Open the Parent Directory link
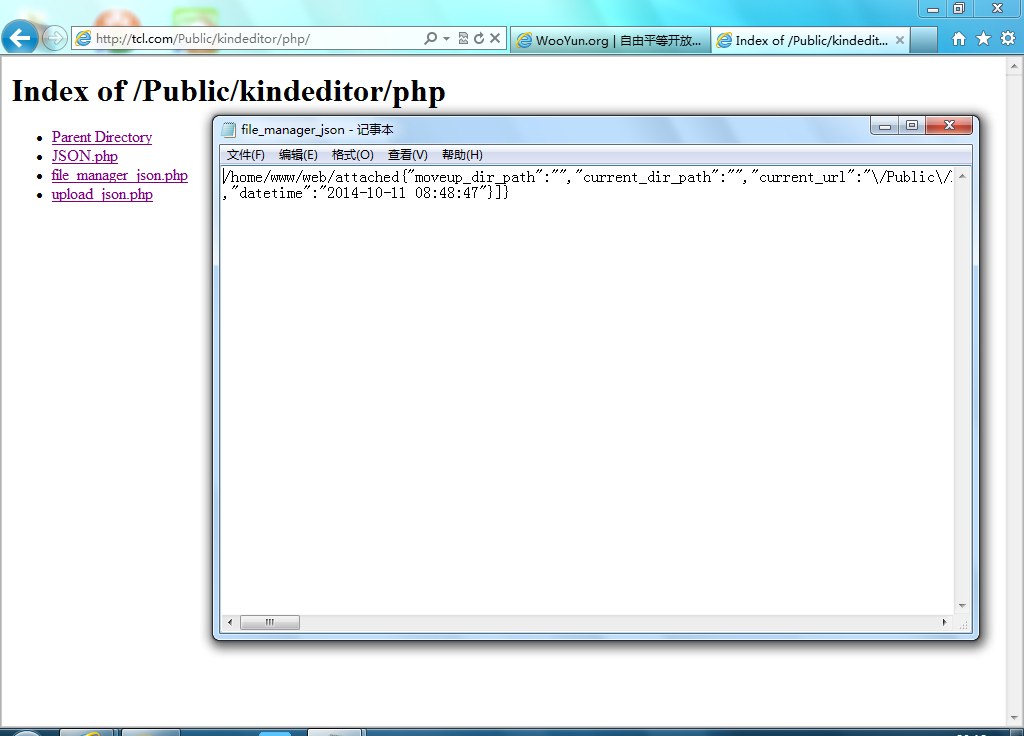Image resolution: width=1024 pixels, height=736 pixels. tap(102, 137)
